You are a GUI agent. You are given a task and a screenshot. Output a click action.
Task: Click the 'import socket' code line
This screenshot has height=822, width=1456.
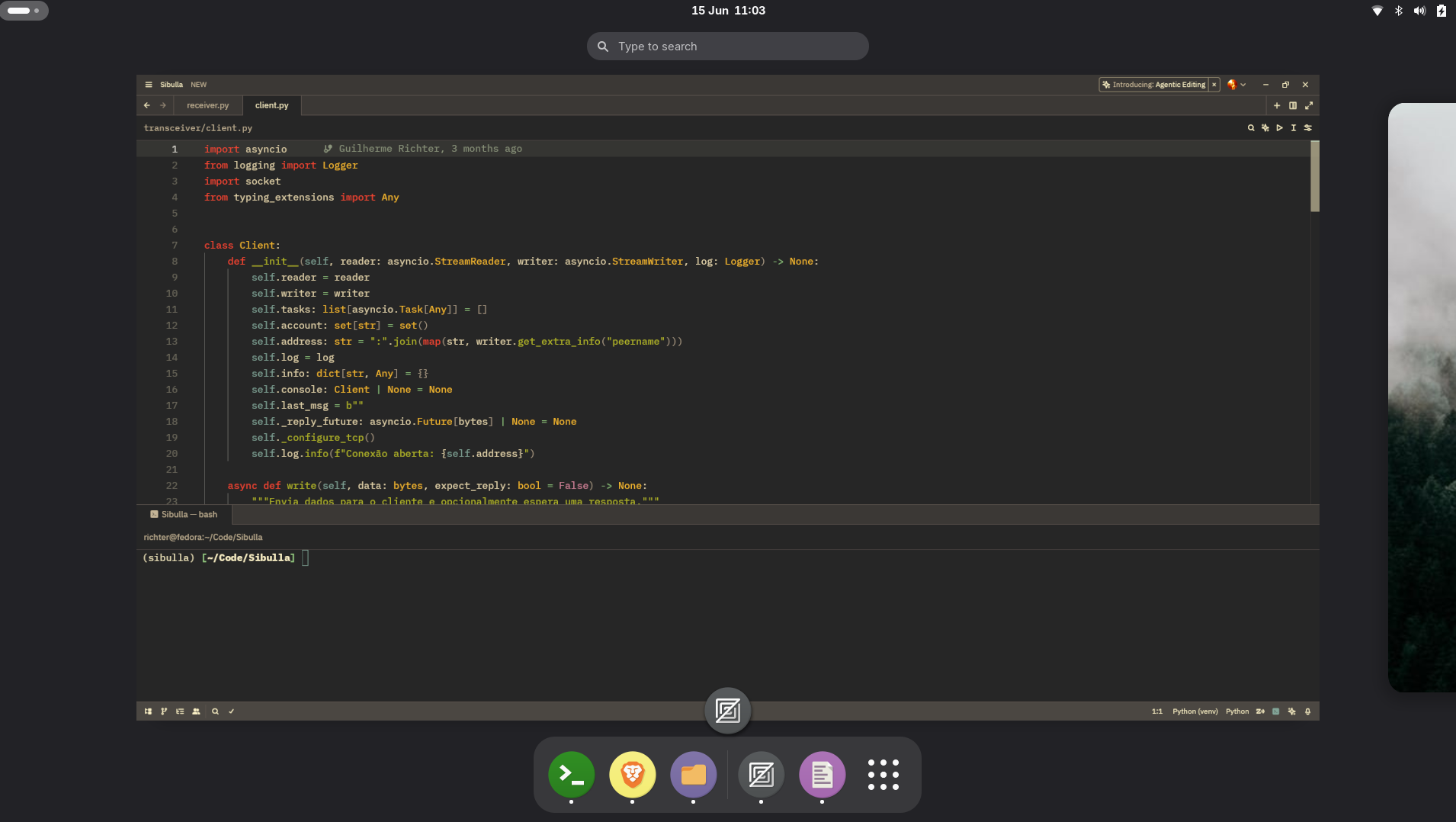(242, 181)
